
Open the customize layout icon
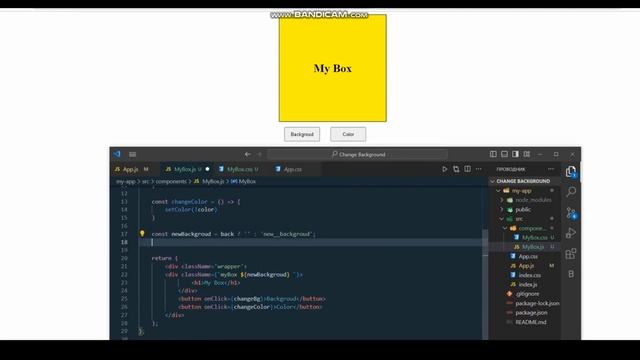(x=527, y=154)
